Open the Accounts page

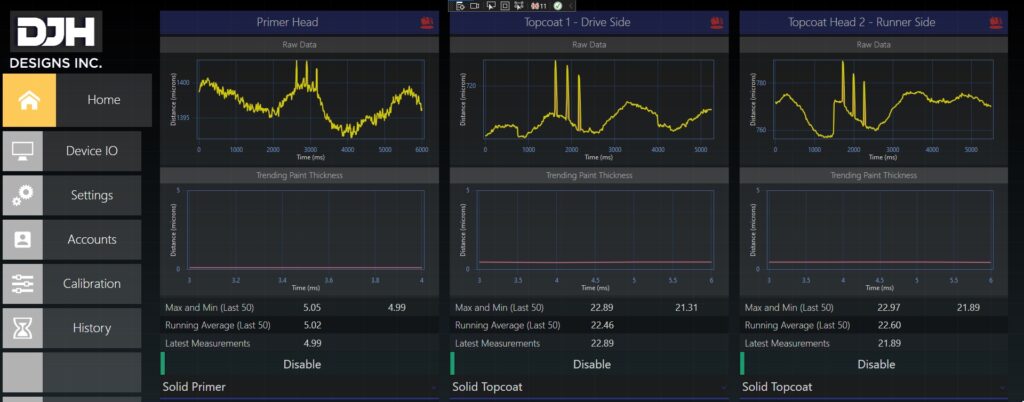91,239
